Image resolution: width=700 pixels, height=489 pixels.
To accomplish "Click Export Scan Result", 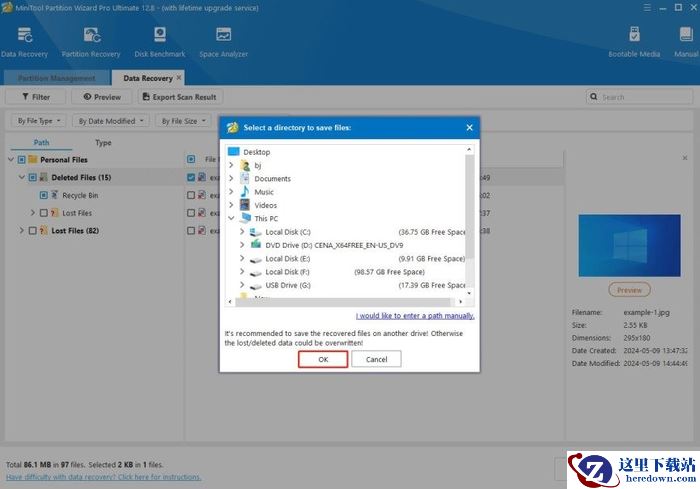I will [180, 97].
